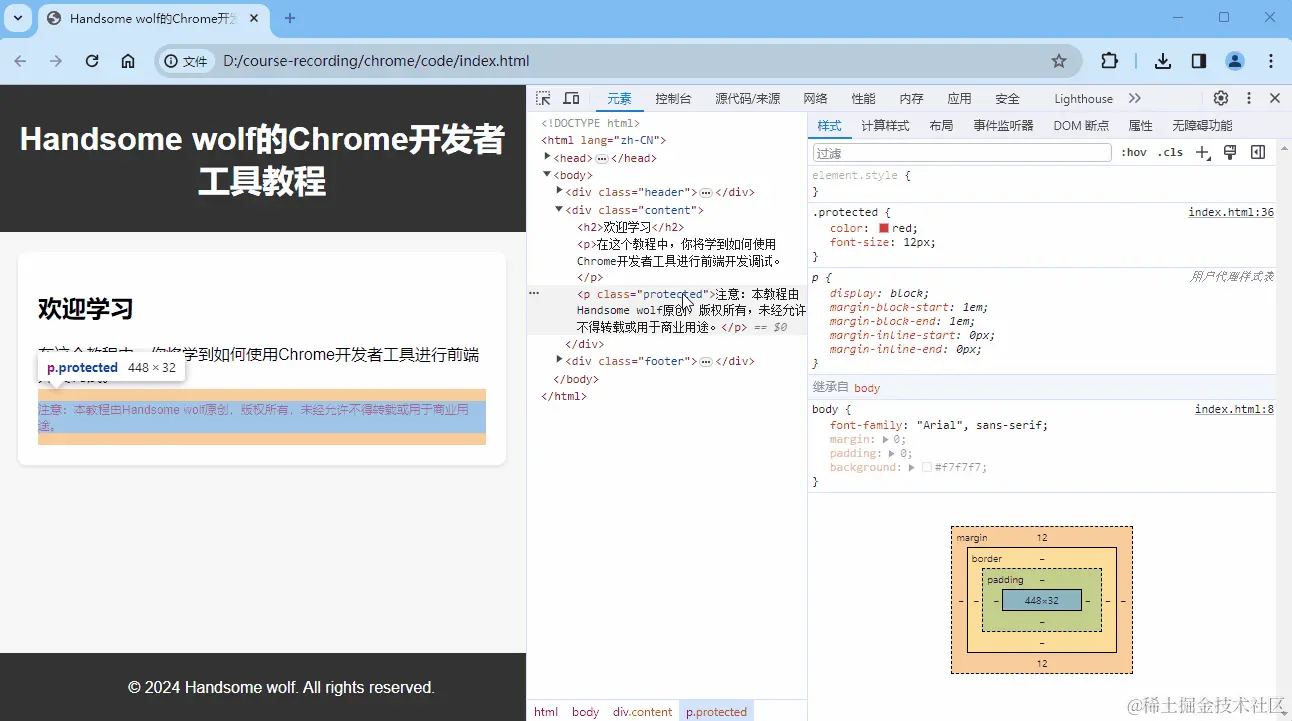Toggle the computed styles sidebar icon
Viewport: 1292px width, 721px height.
click(1258, 152)
